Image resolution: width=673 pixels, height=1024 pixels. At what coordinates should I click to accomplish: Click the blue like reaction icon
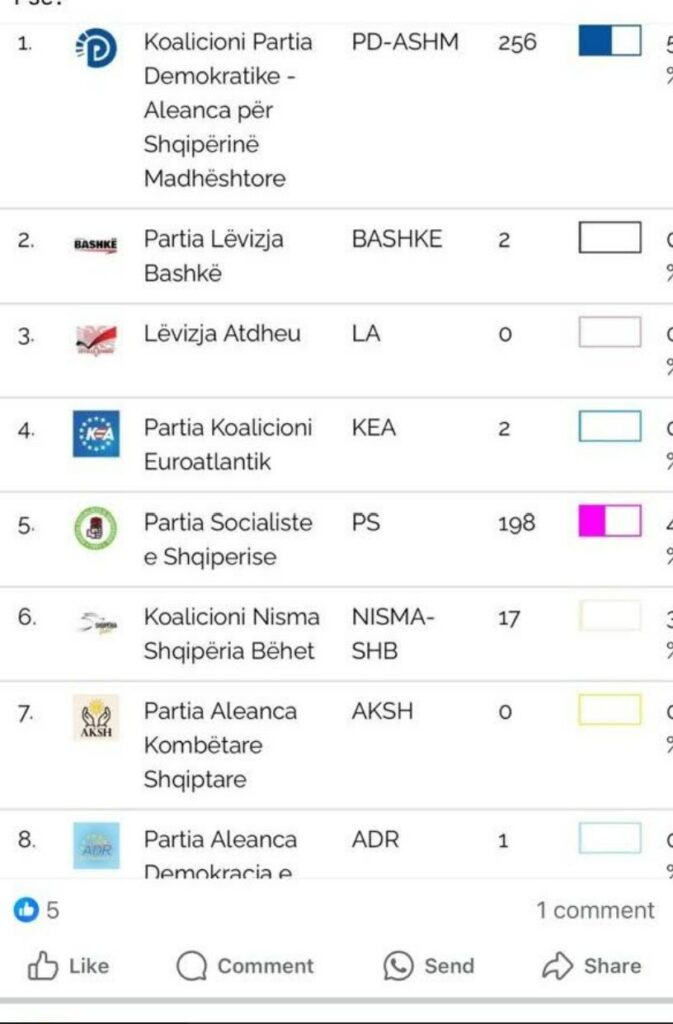click(x=26, y=909)
